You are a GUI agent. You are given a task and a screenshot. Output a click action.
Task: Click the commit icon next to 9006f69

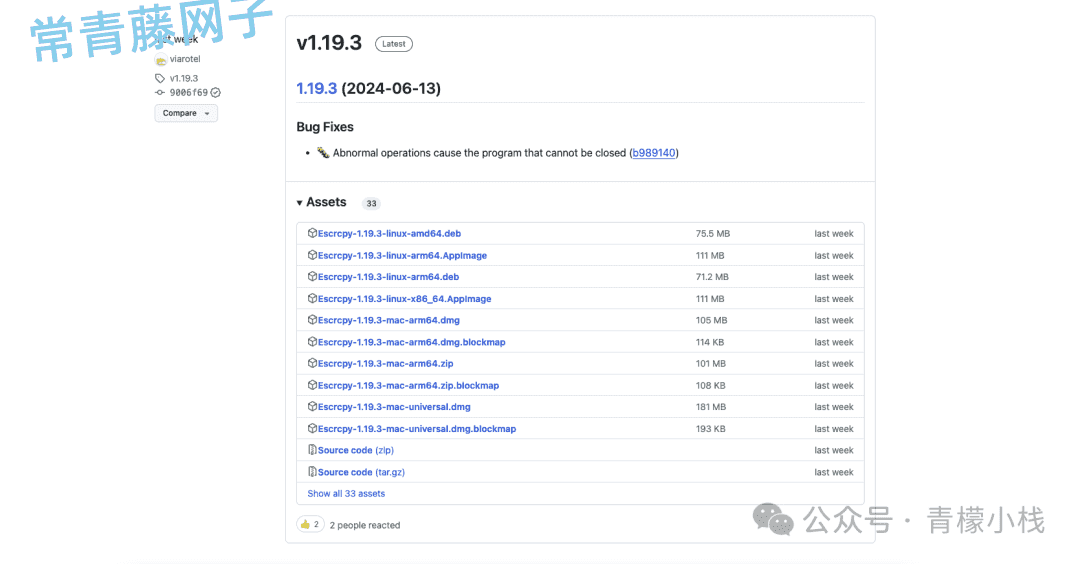point(160,92)
